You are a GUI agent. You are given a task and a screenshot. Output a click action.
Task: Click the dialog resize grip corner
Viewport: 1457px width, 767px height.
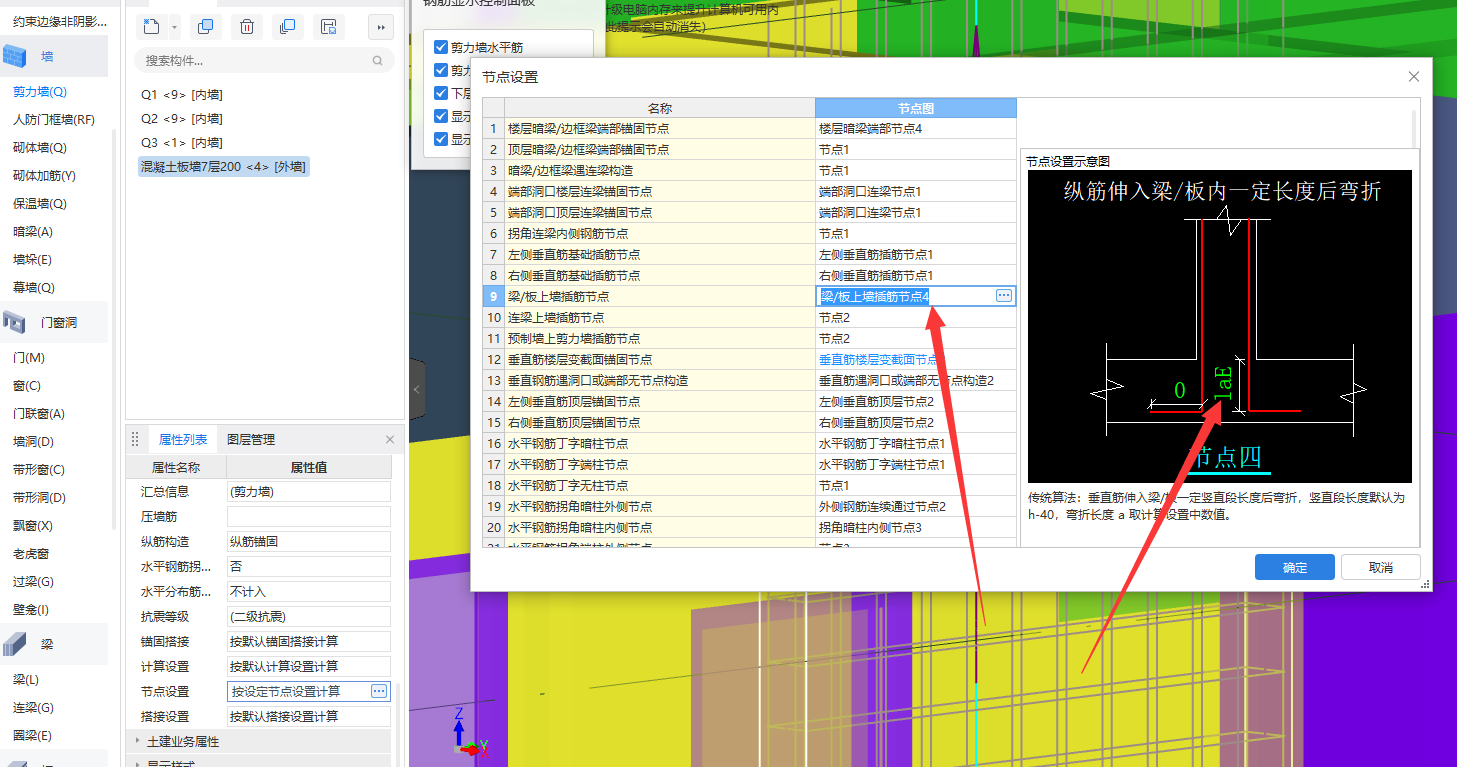coord(1425,584)
